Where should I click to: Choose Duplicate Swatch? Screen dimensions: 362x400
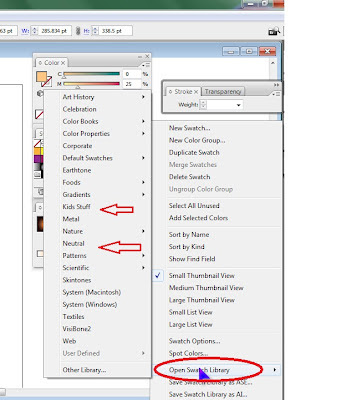tap(217, 153)
